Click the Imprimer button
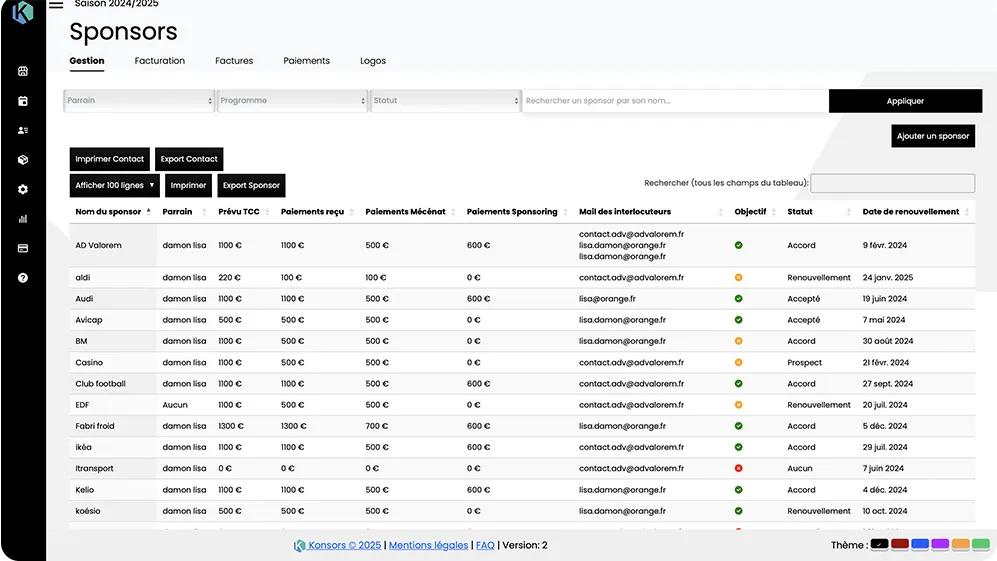 click(x=188, y=185)
